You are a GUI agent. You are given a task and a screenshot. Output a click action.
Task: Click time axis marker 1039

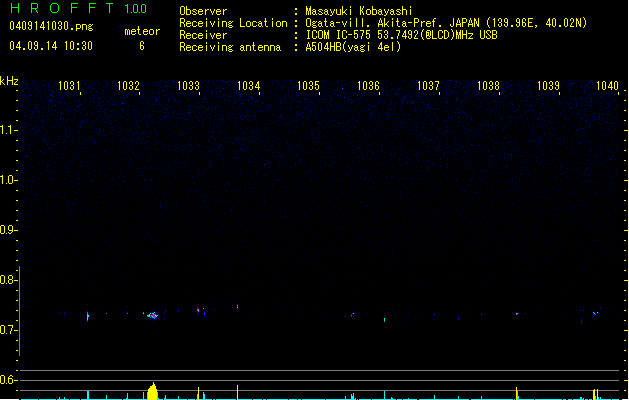[548, 86]
